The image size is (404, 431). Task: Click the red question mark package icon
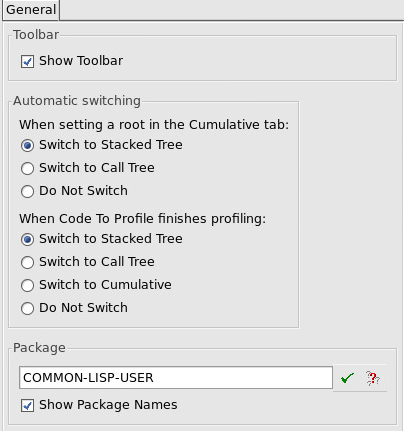click(x=373, y=378)
